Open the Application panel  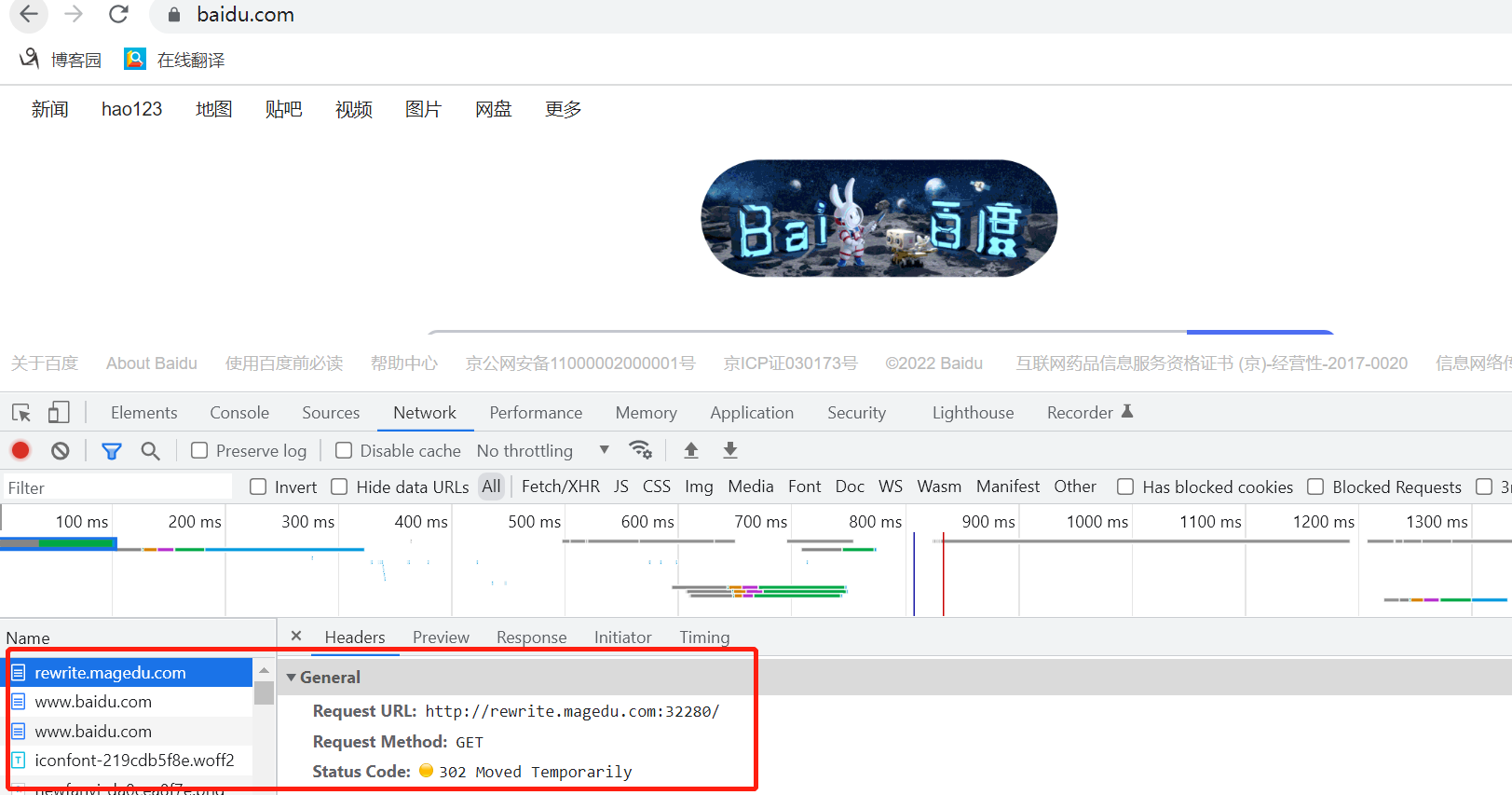(752, 413)
